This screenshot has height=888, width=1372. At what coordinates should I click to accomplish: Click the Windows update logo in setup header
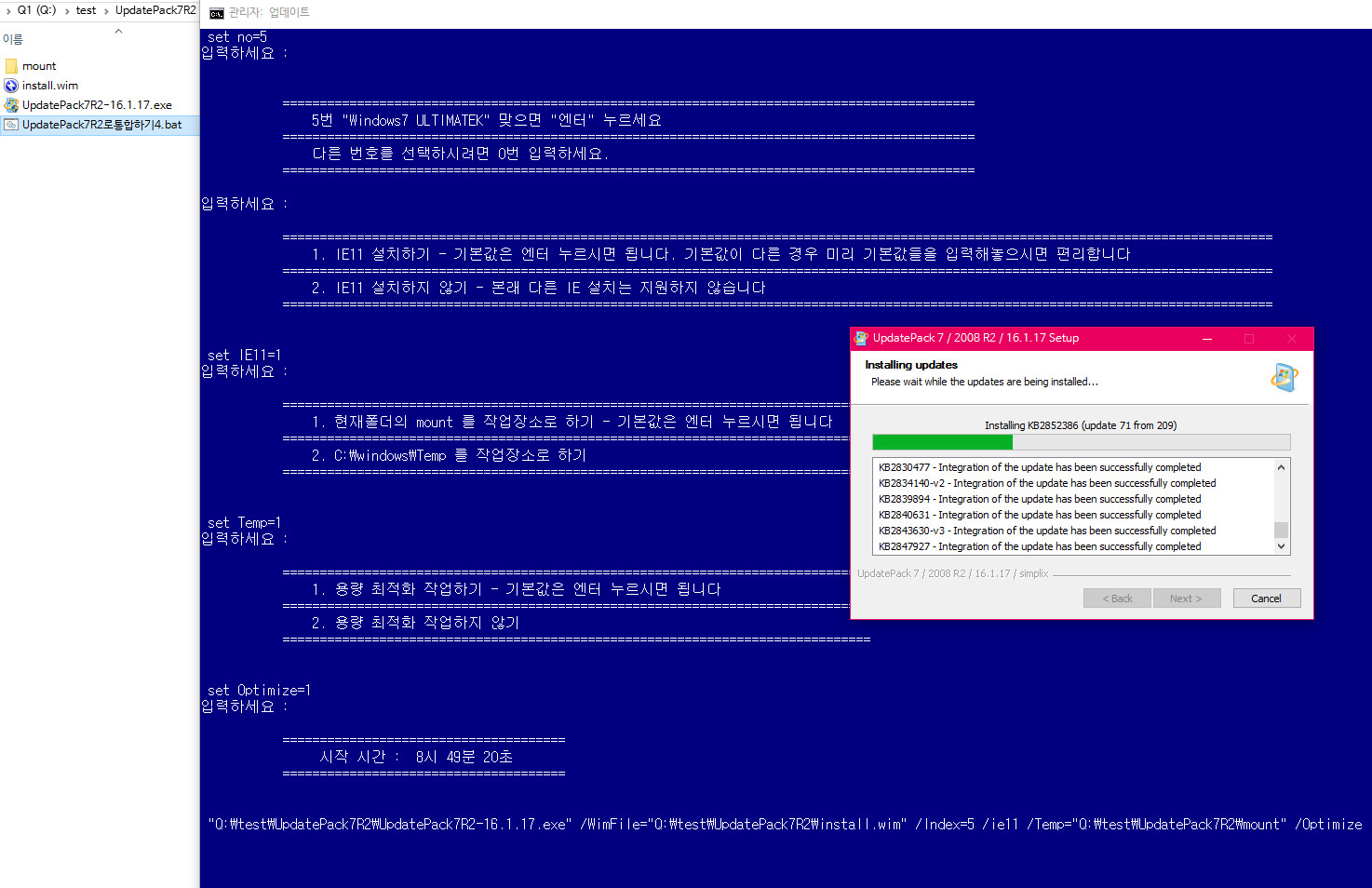[x=1285, y=377]
